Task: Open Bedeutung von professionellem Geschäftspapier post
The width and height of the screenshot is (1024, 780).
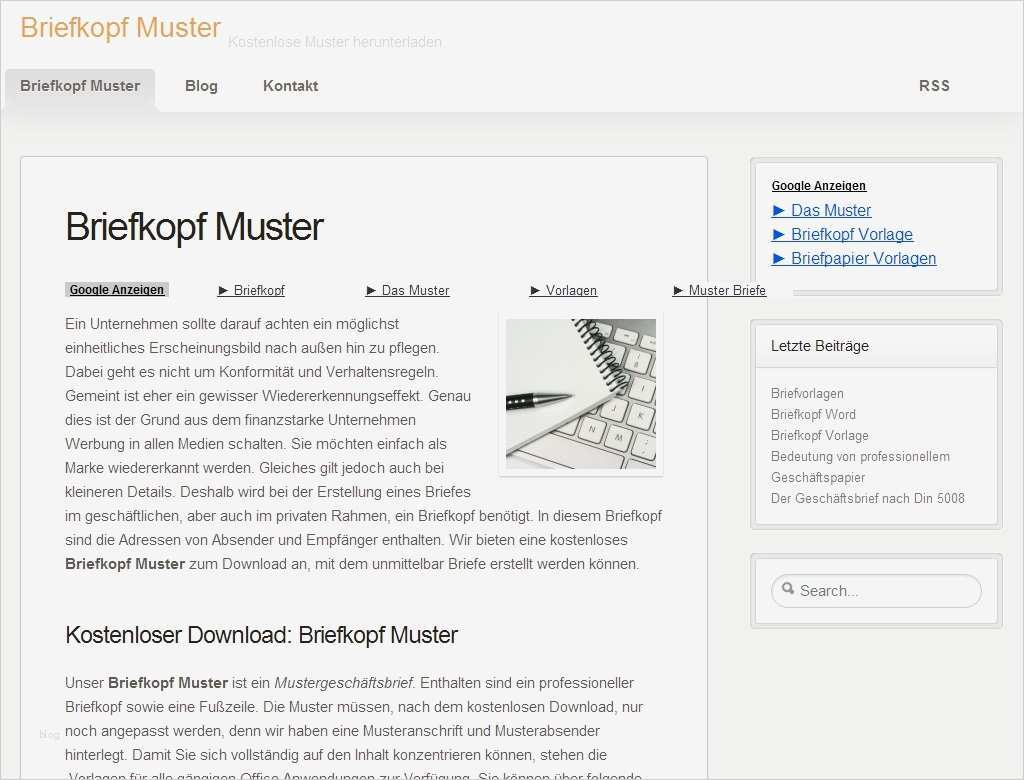Action: pyautogui.click(x=860, y=466)
